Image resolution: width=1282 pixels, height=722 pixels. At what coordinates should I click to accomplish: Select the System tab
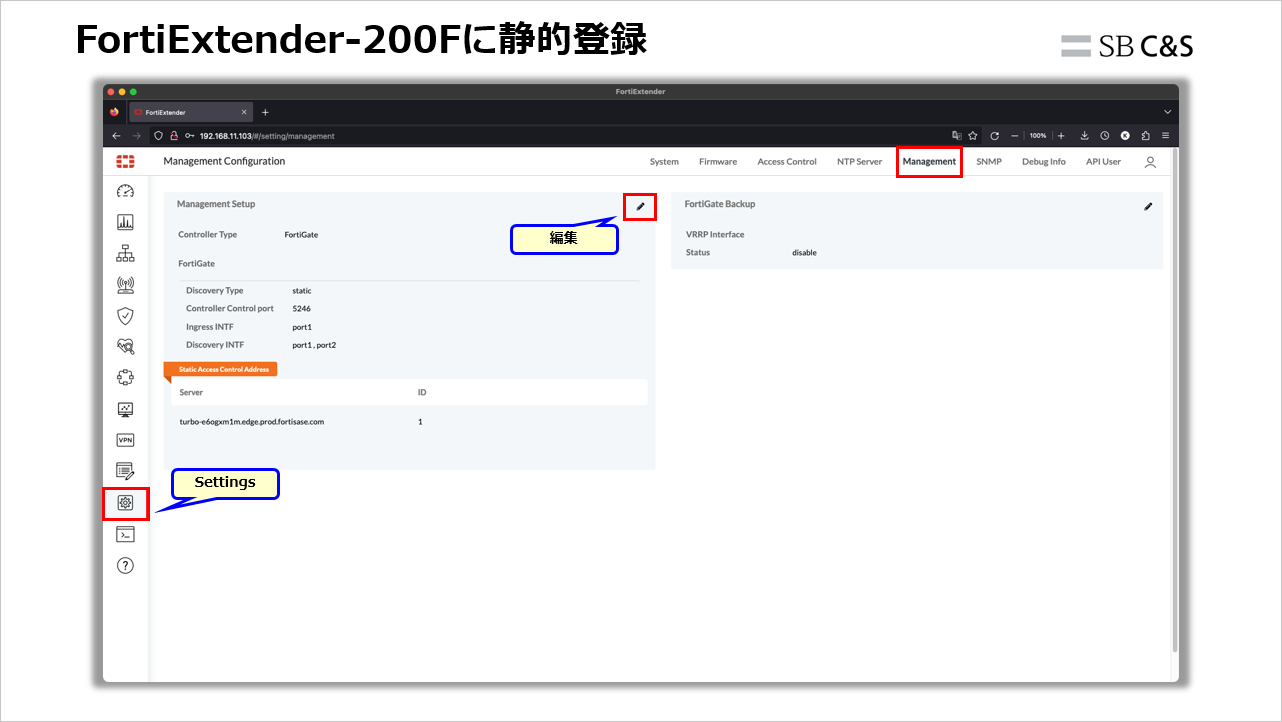pyautogui.click(x=664, y=161)
